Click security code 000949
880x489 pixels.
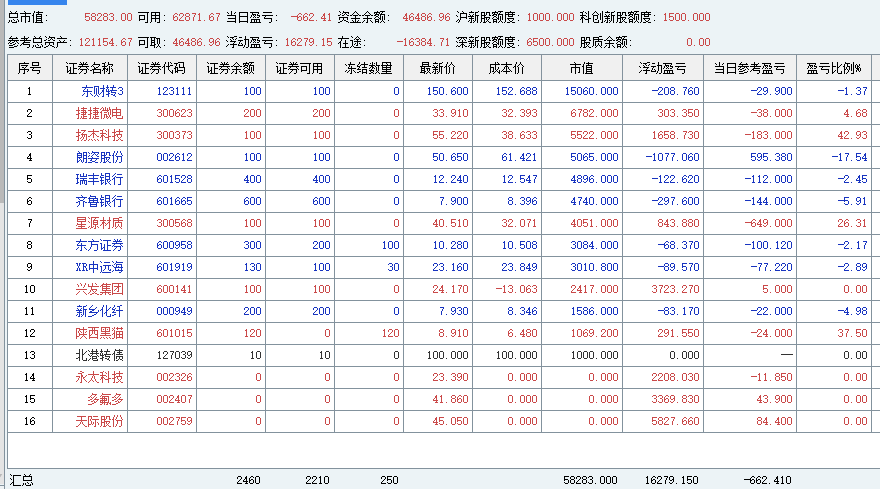(174, 311)
